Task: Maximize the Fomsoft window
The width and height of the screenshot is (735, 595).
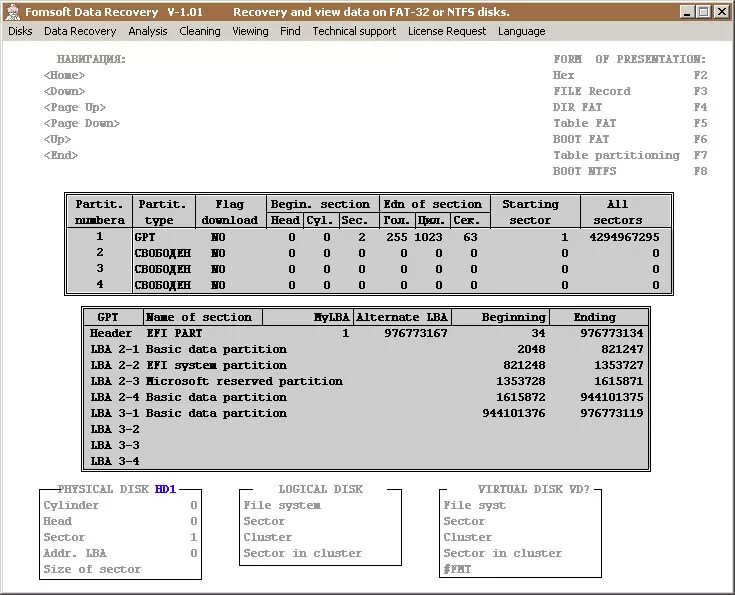Action: [x=703, y=12]
